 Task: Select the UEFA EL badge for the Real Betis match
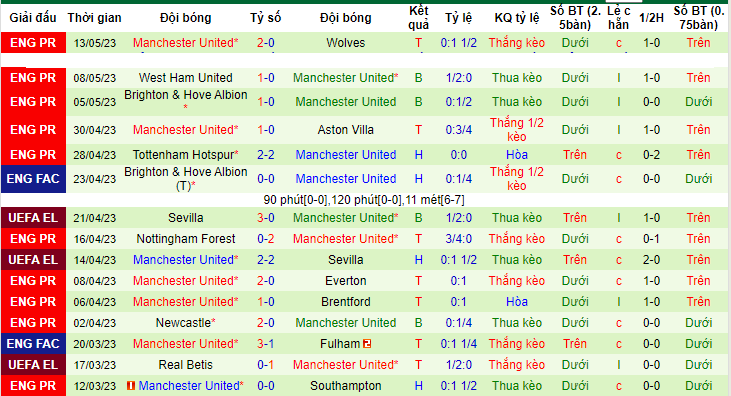point(33,365)
